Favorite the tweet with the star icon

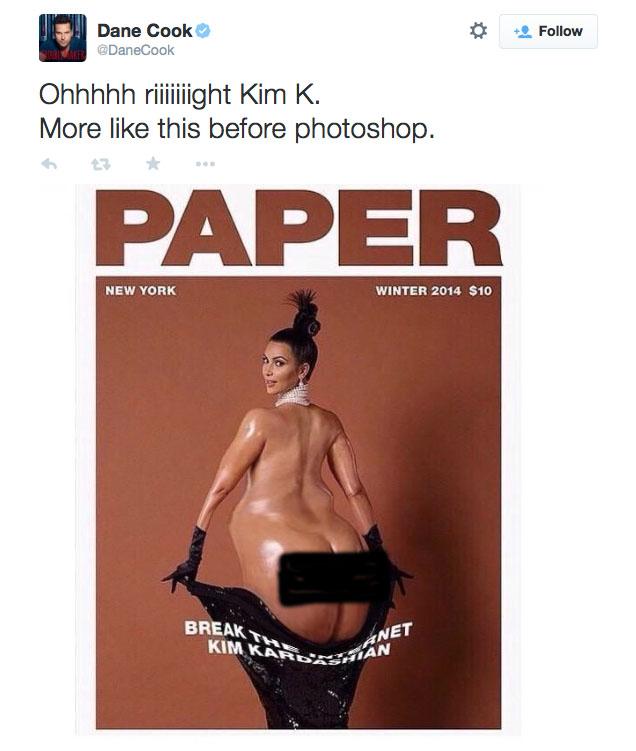point(153,163)
